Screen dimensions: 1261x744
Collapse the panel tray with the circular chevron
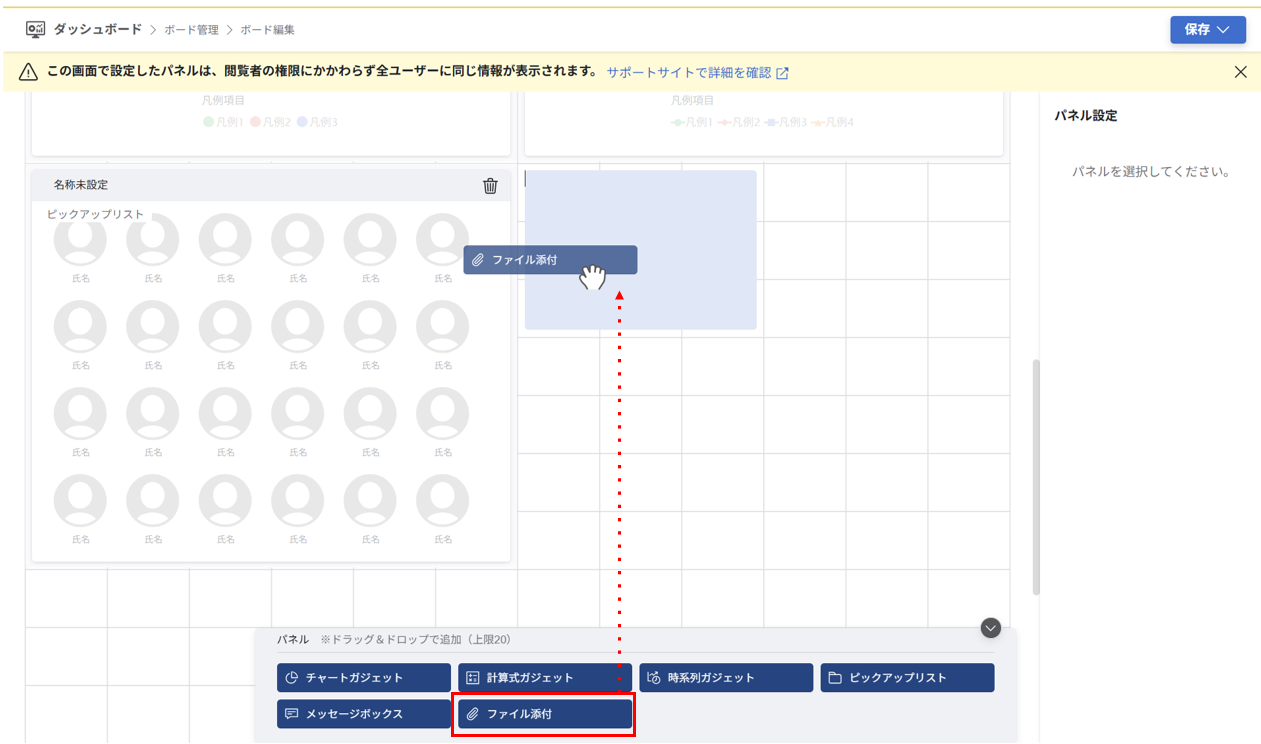pos(990,627)
